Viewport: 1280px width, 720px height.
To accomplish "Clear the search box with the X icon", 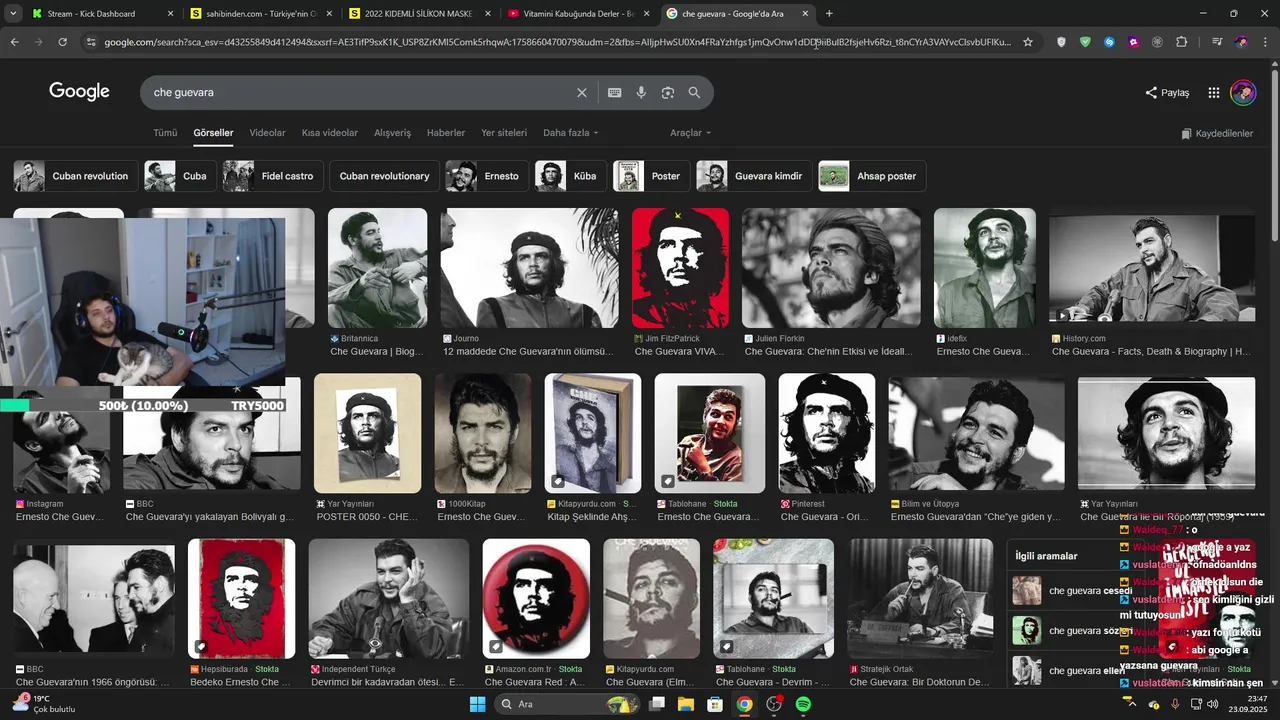I will [x=582, y=92].
